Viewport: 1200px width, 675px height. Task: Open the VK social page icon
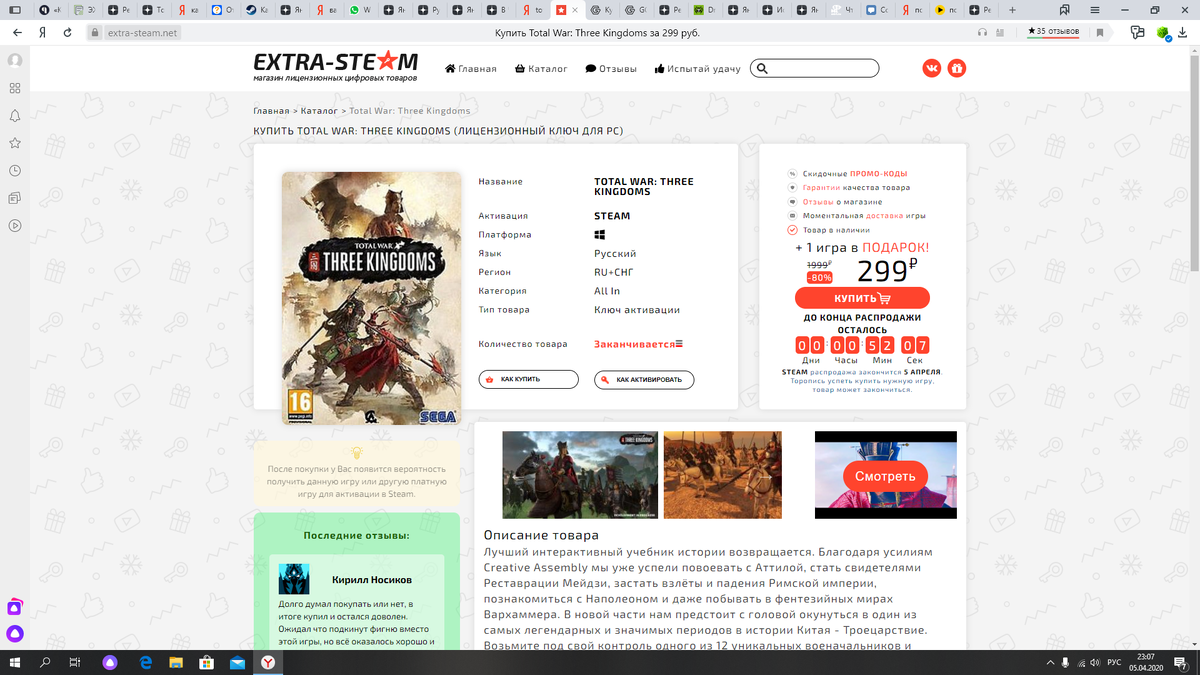[932, 69]
